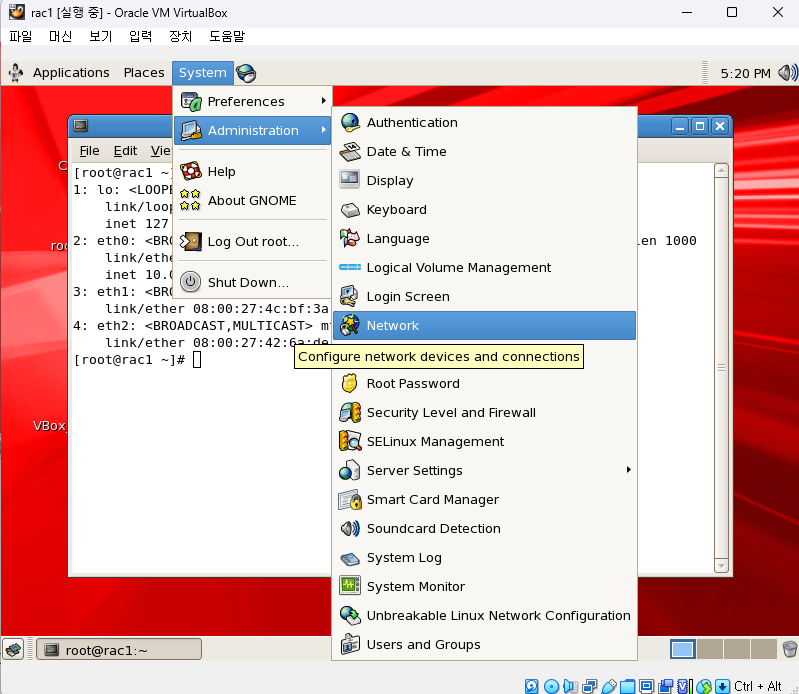Open the VirtualBox 도움말 menu

click(x=227, y=36)
